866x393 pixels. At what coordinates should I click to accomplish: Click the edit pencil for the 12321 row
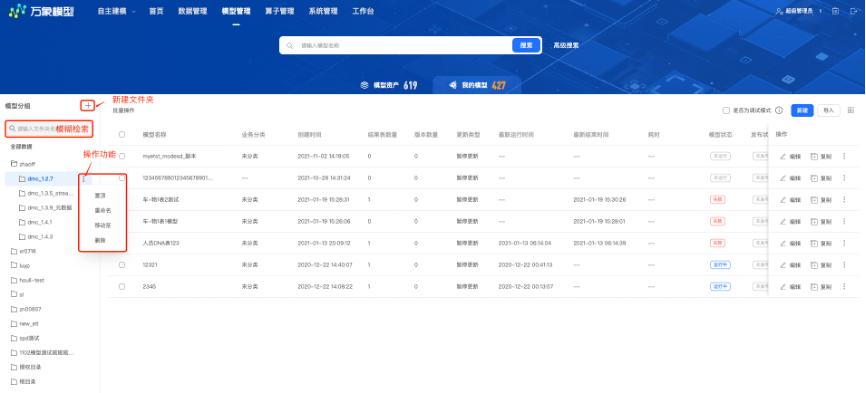click(783, 265)
